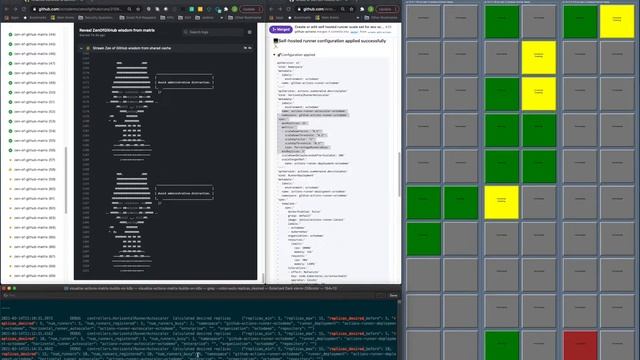Click Done in the terminal find bar
This screenshot has width=640, height=360.
[x=393, y=296]
